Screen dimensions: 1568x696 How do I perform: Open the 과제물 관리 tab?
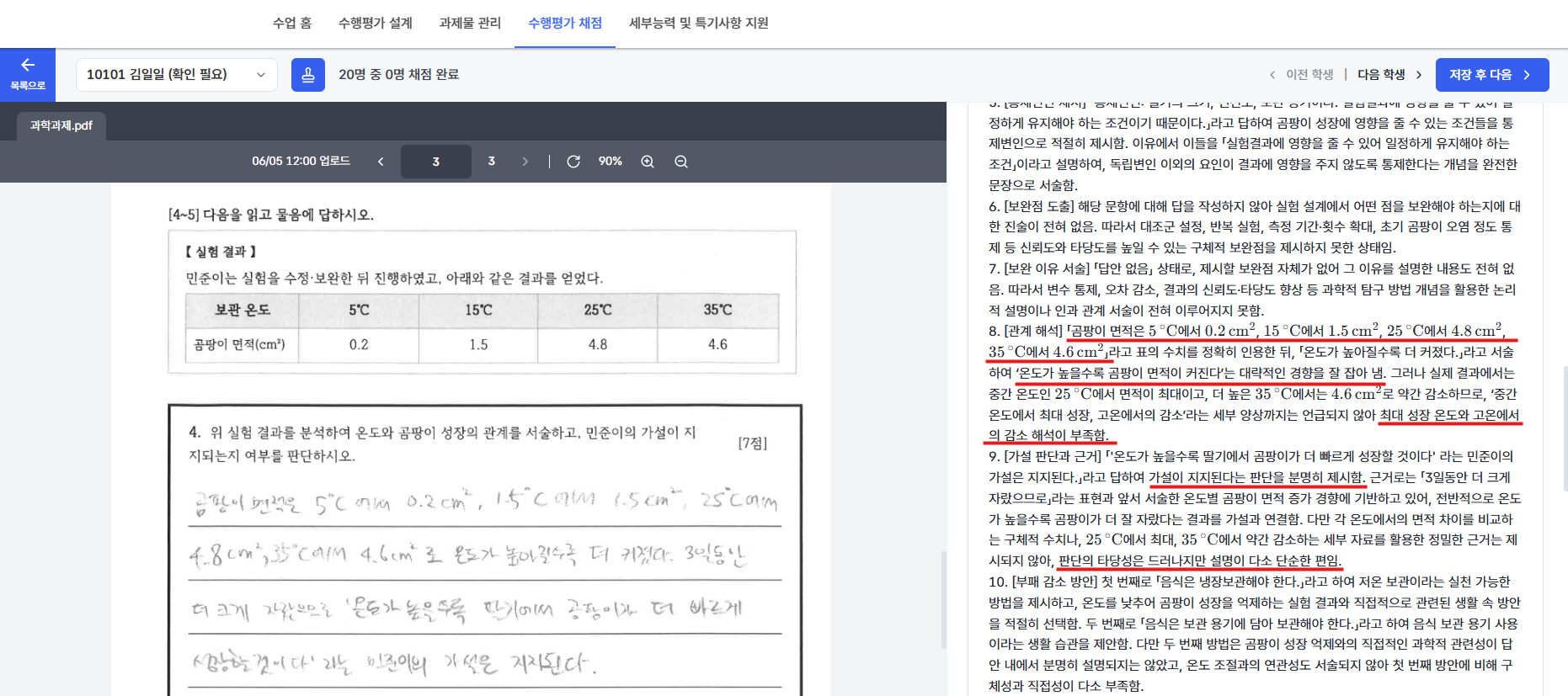click(470, 23)
